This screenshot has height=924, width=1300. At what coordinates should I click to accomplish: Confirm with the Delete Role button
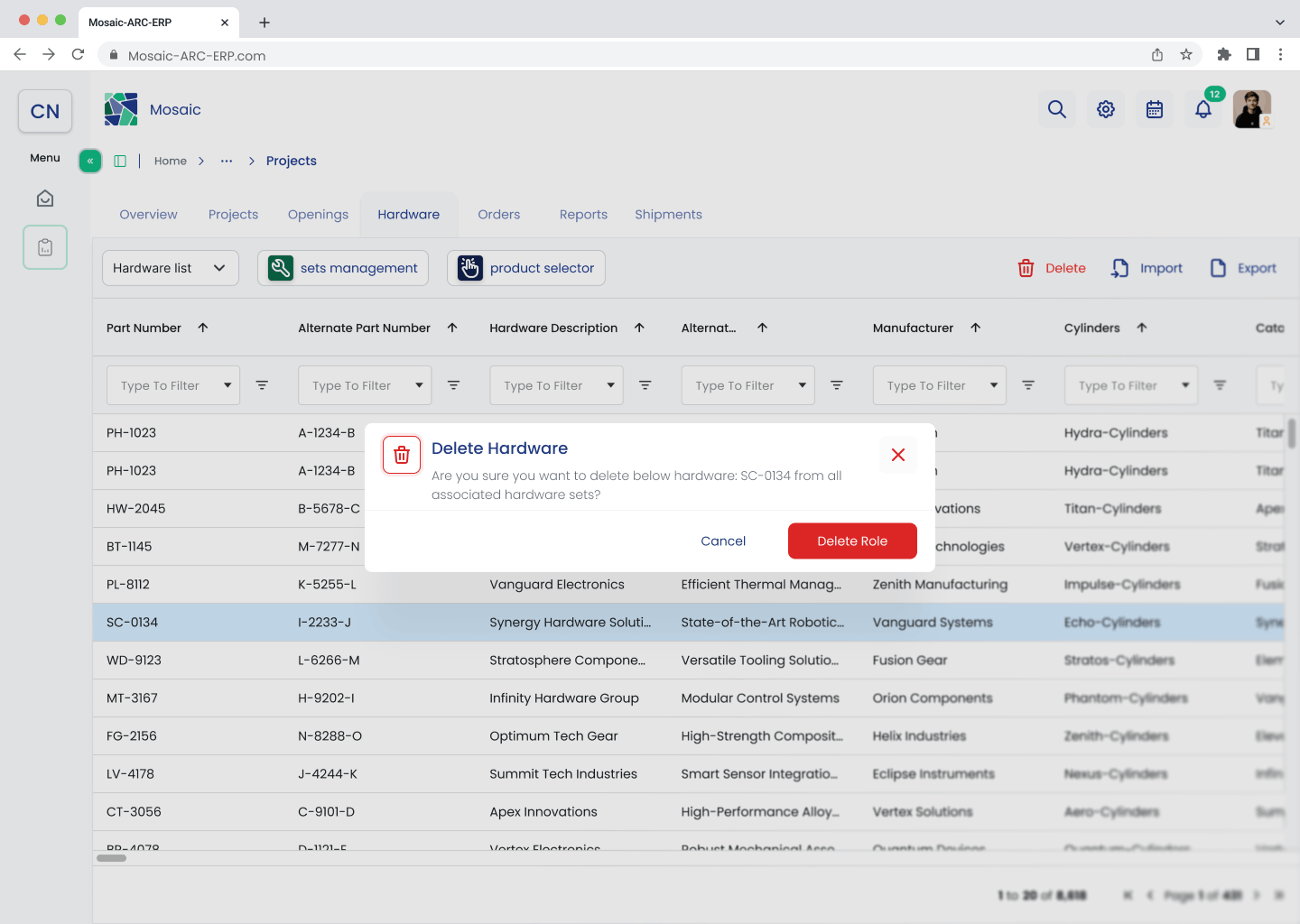[x=852, y=541]
